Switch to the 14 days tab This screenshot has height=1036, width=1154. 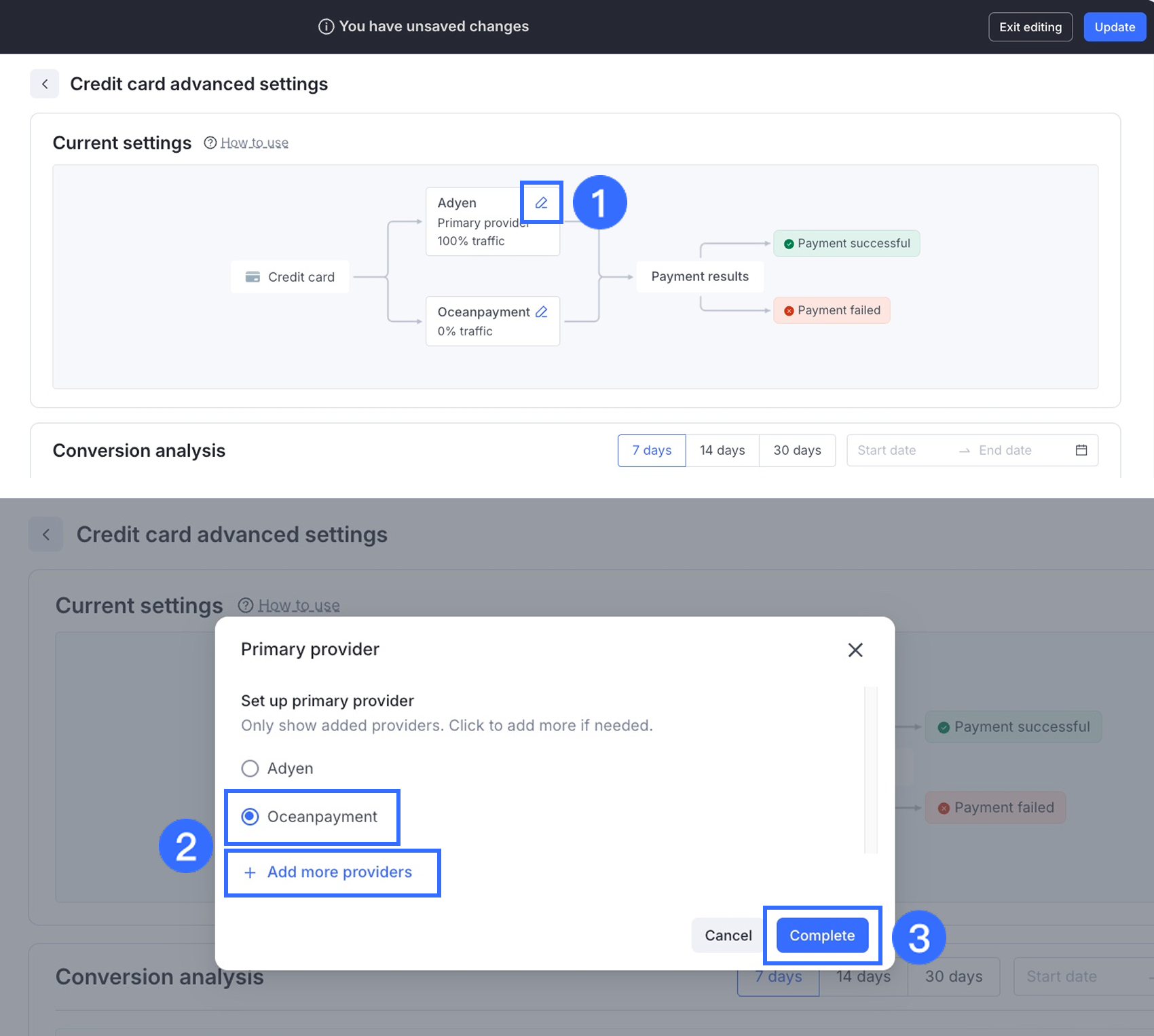point(722,450)
